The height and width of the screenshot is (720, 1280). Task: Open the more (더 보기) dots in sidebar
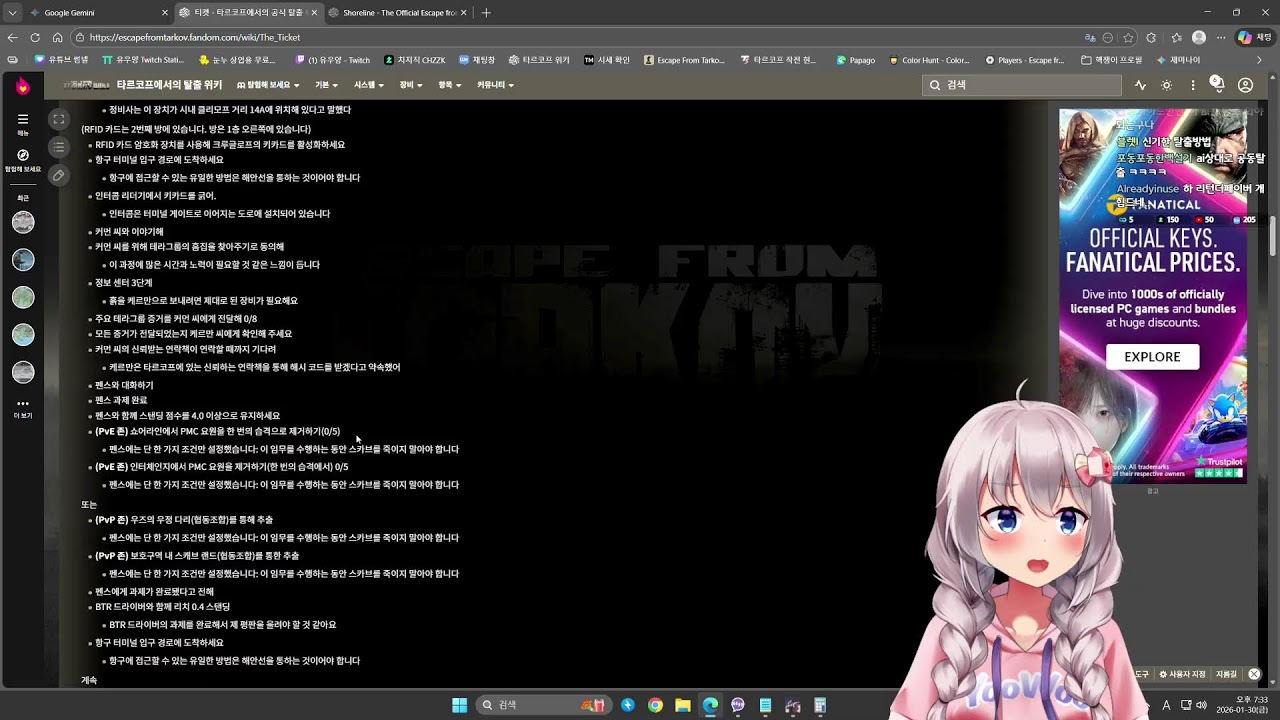pos(22,408)
